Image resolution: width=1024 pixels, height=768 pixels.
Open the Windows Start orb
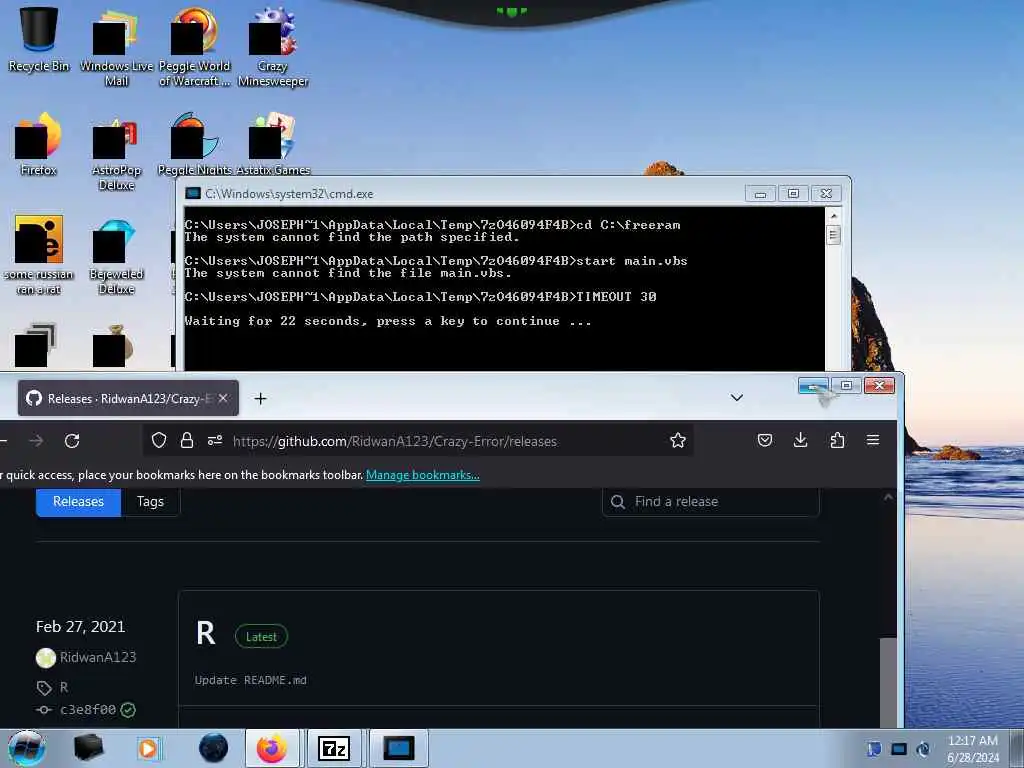27,748
